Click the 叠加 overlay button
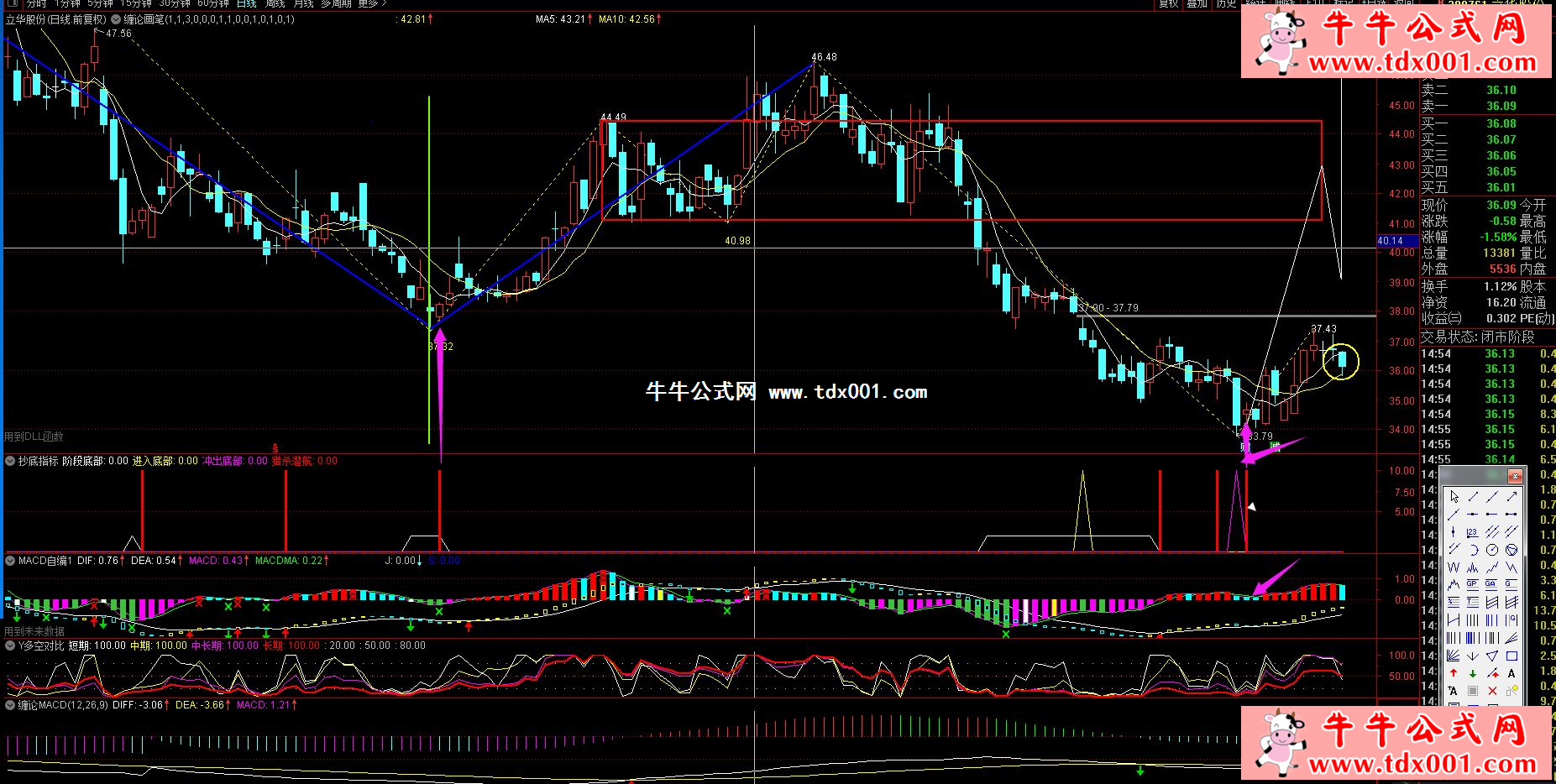Viewport: 1556px width, 784px height. (x=1197, y=3)
